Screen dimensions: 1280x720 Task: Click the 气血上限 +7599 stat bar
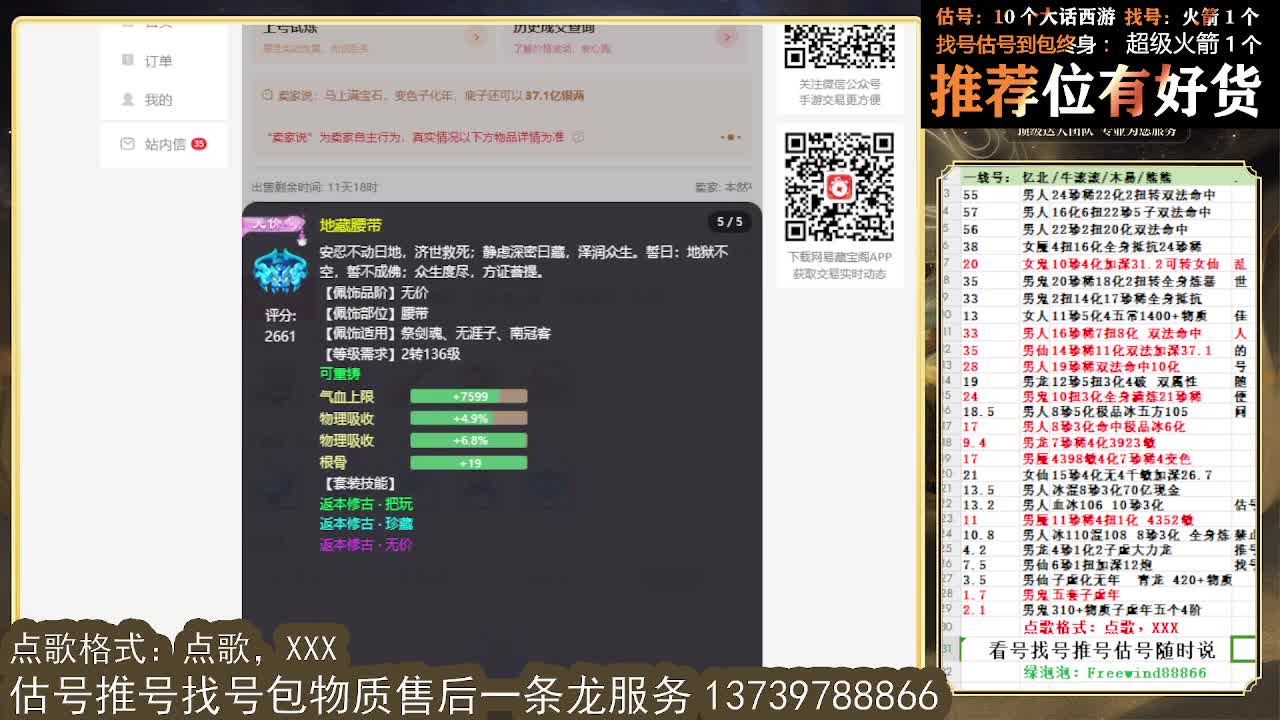469,396
